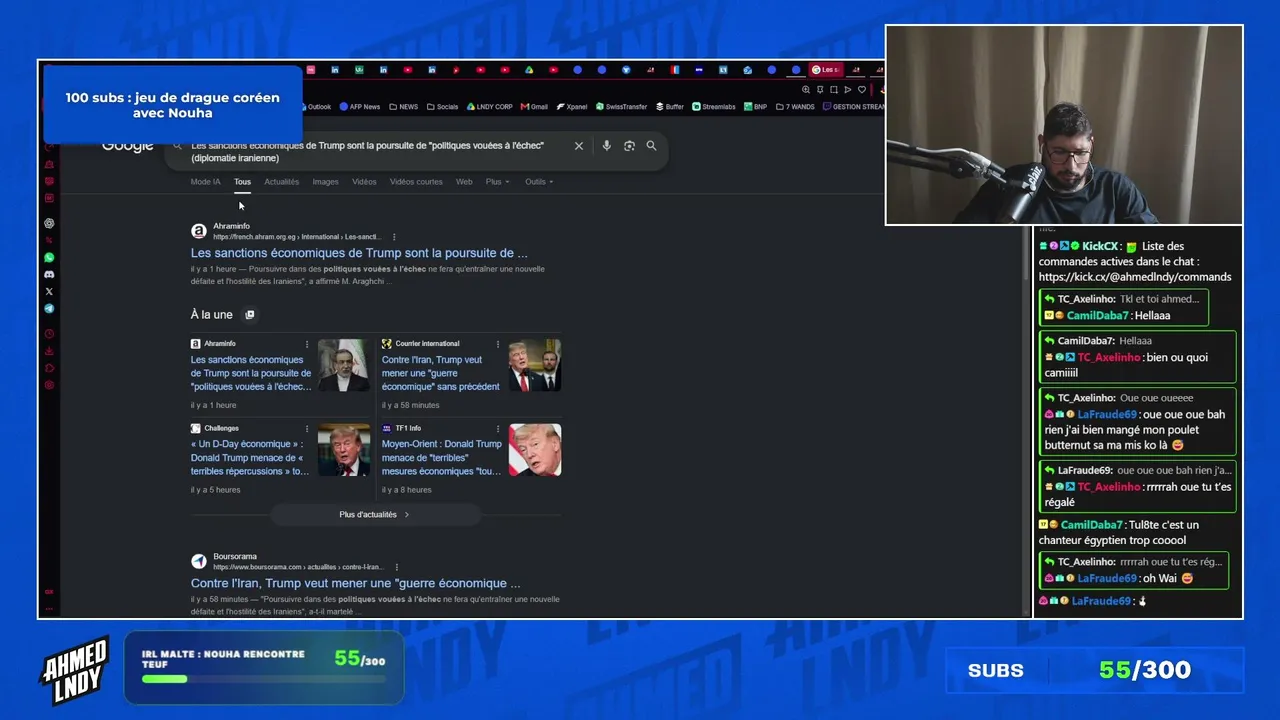Switch to the Images tab

[326, 182]
